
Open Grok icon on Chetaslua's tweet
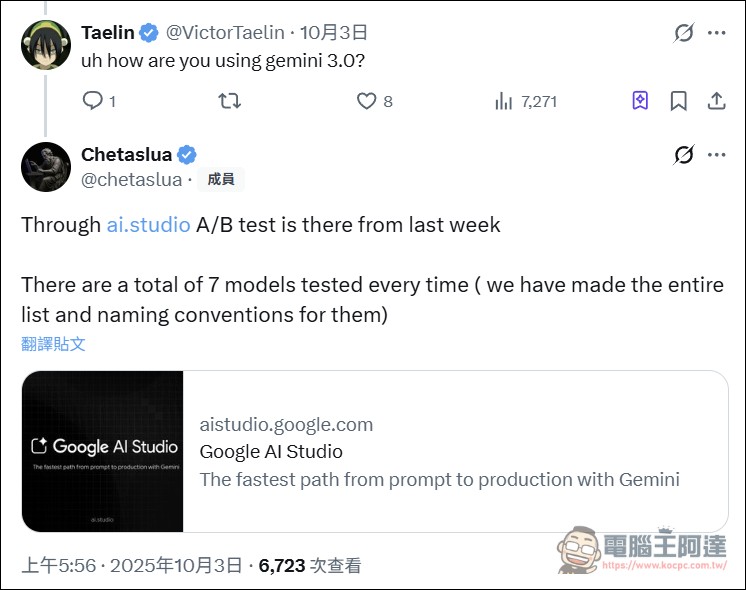click(684, 155)
